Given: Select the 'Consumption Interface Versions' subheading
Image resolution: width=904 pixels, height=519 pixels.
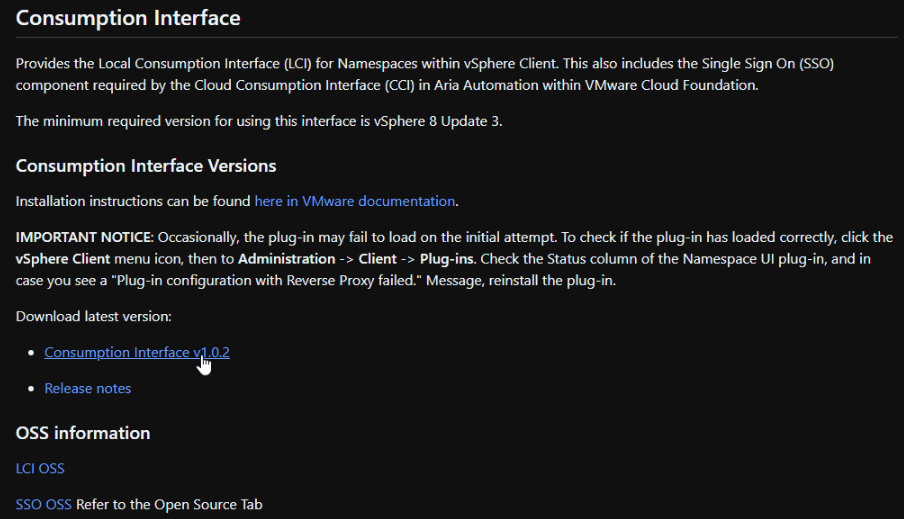Looking at the screenshot, I should pos(146,166).
